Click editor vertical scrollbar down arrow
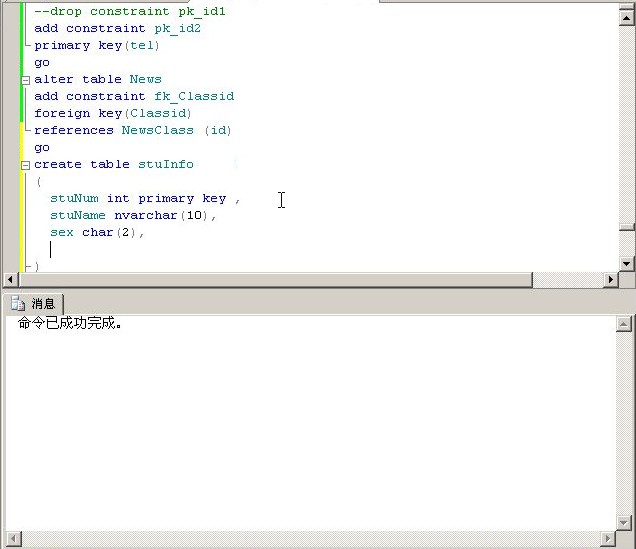The width and height of the screenshot is (636, 549). (x=627, y=264)
